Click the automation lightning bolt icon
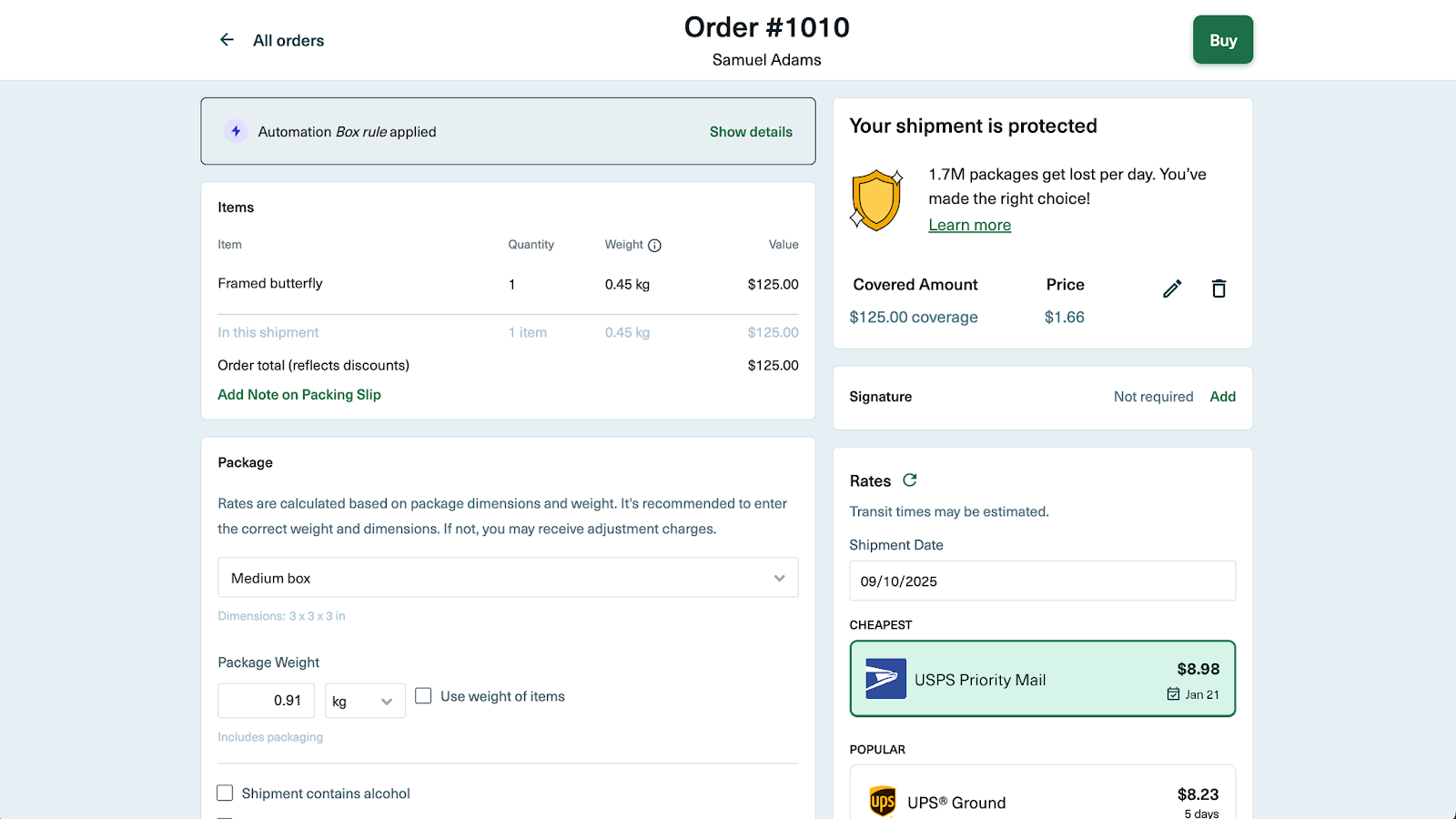1456x819 pixels. click(236, 132)
